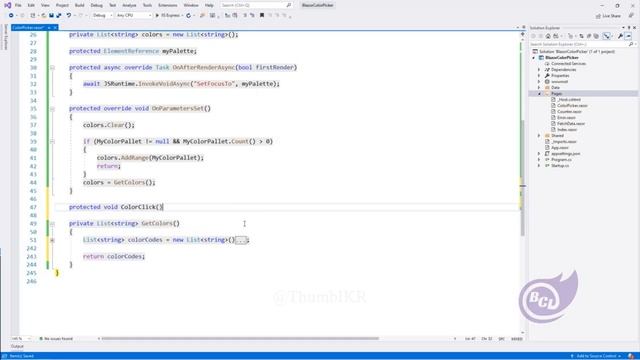Select _Imports.razor in Solution Explorer

tap(564, 142)
